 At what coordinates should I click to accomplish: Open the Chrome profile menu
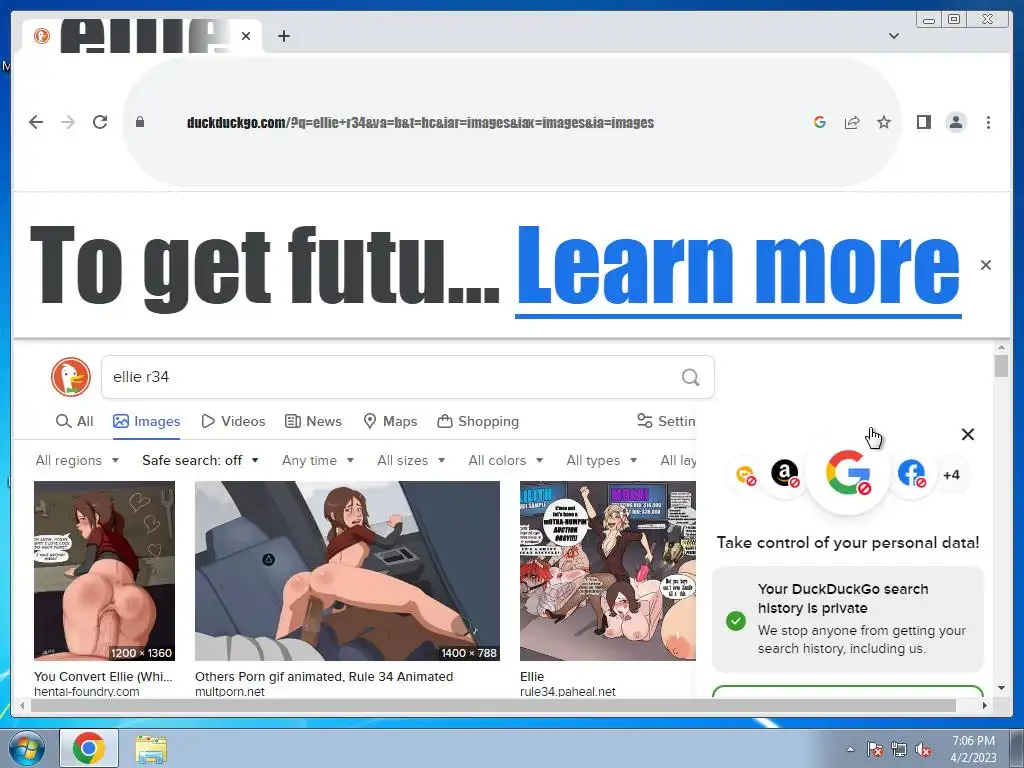coord(955,122)
